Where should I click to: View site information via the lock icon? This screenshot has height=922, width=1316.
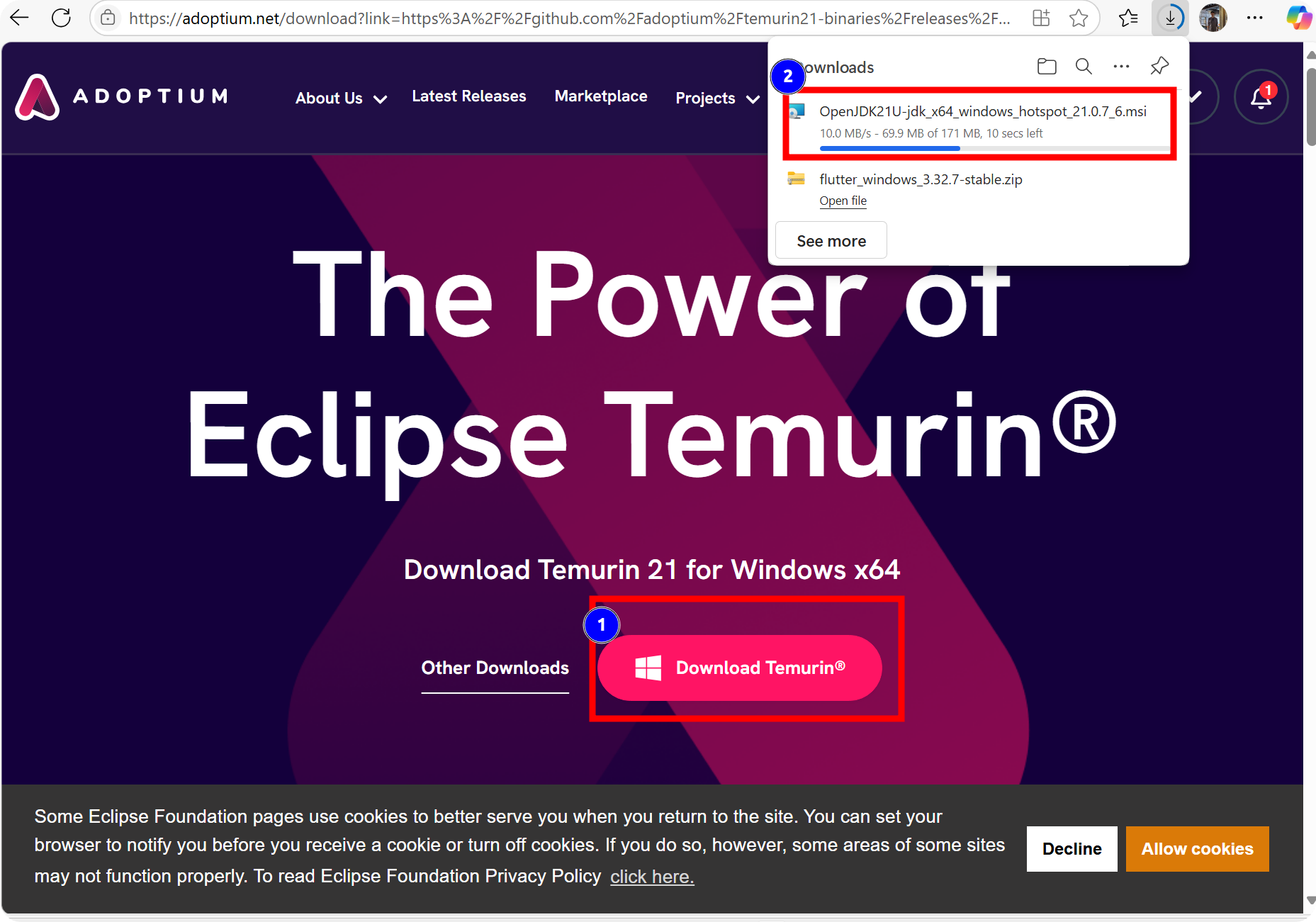click(108, 18)
